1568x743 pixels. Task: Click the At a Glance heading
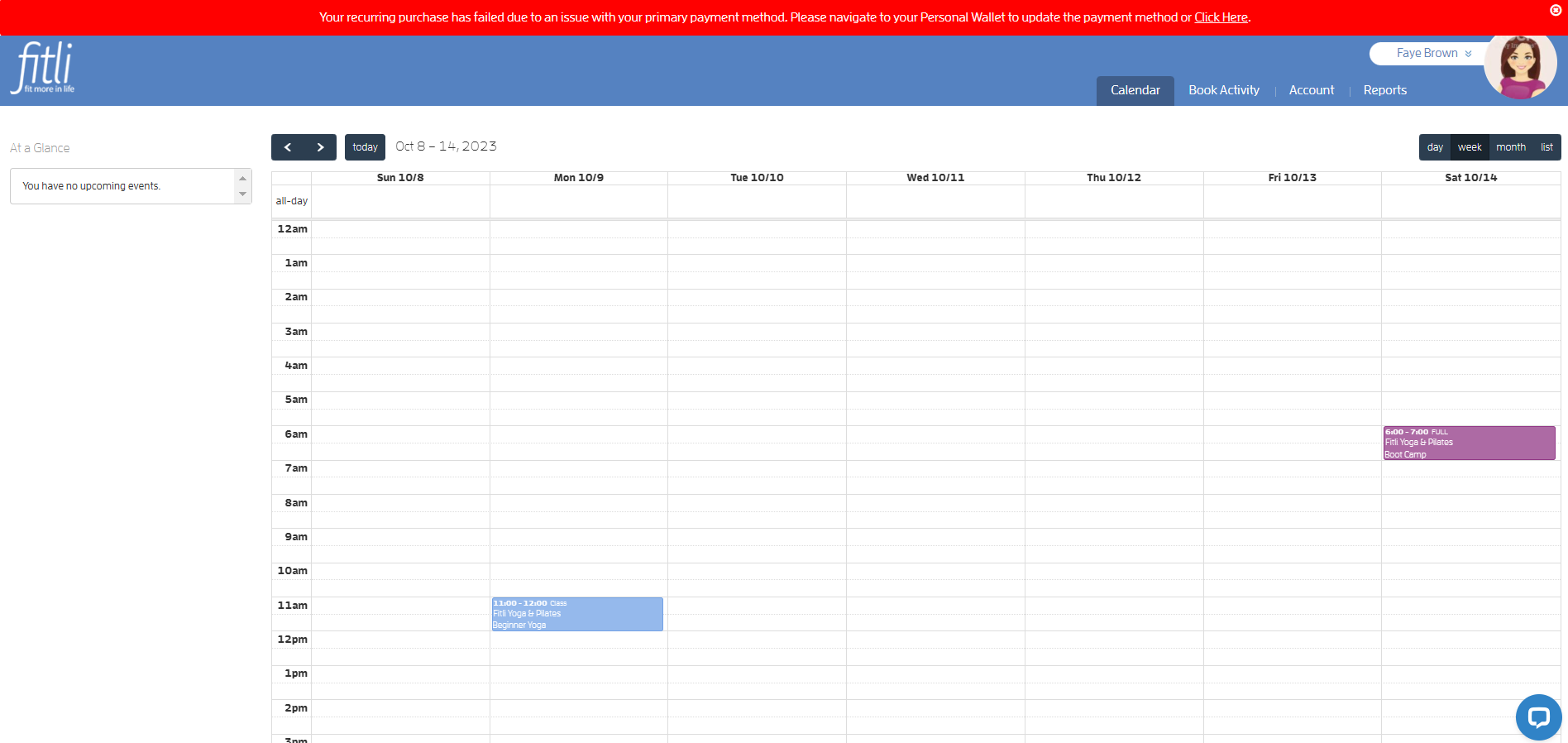click(40, 148)
